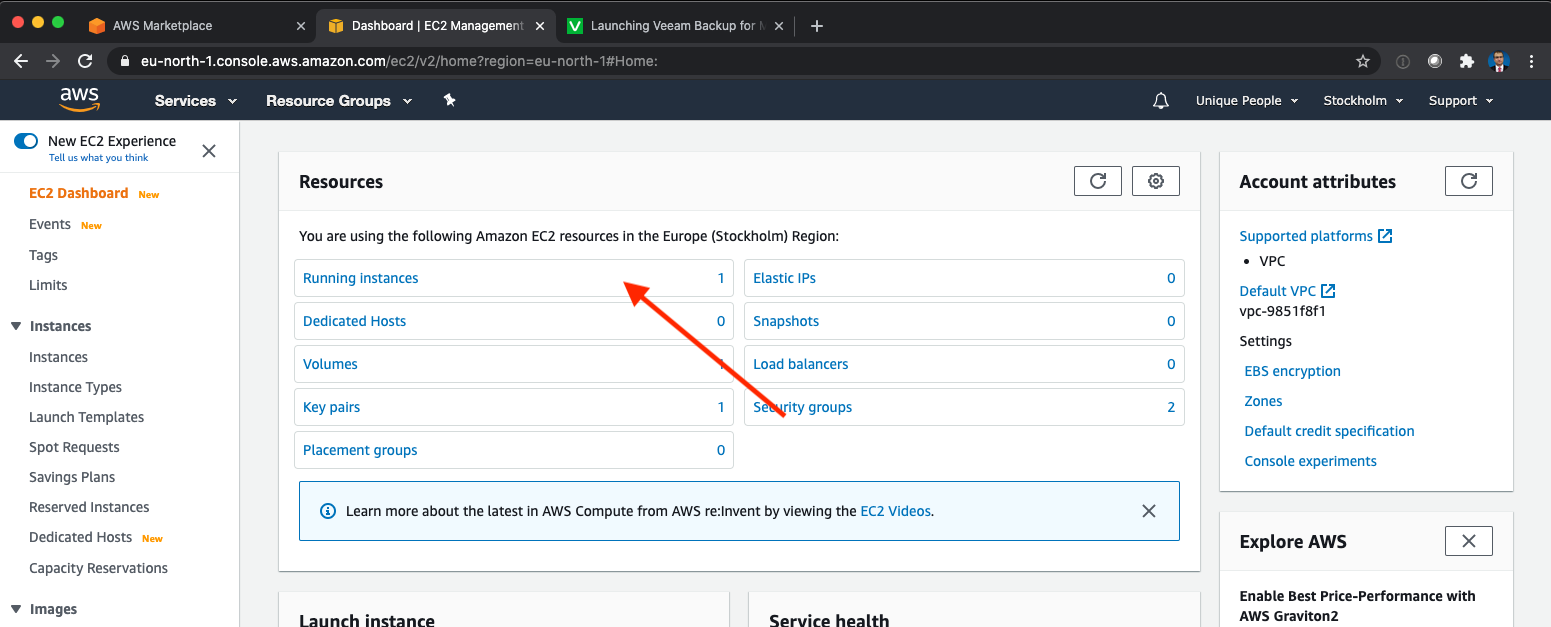1551x627 pixels.
Task: Click the info icon in the banner
Action: pos(328,511)
